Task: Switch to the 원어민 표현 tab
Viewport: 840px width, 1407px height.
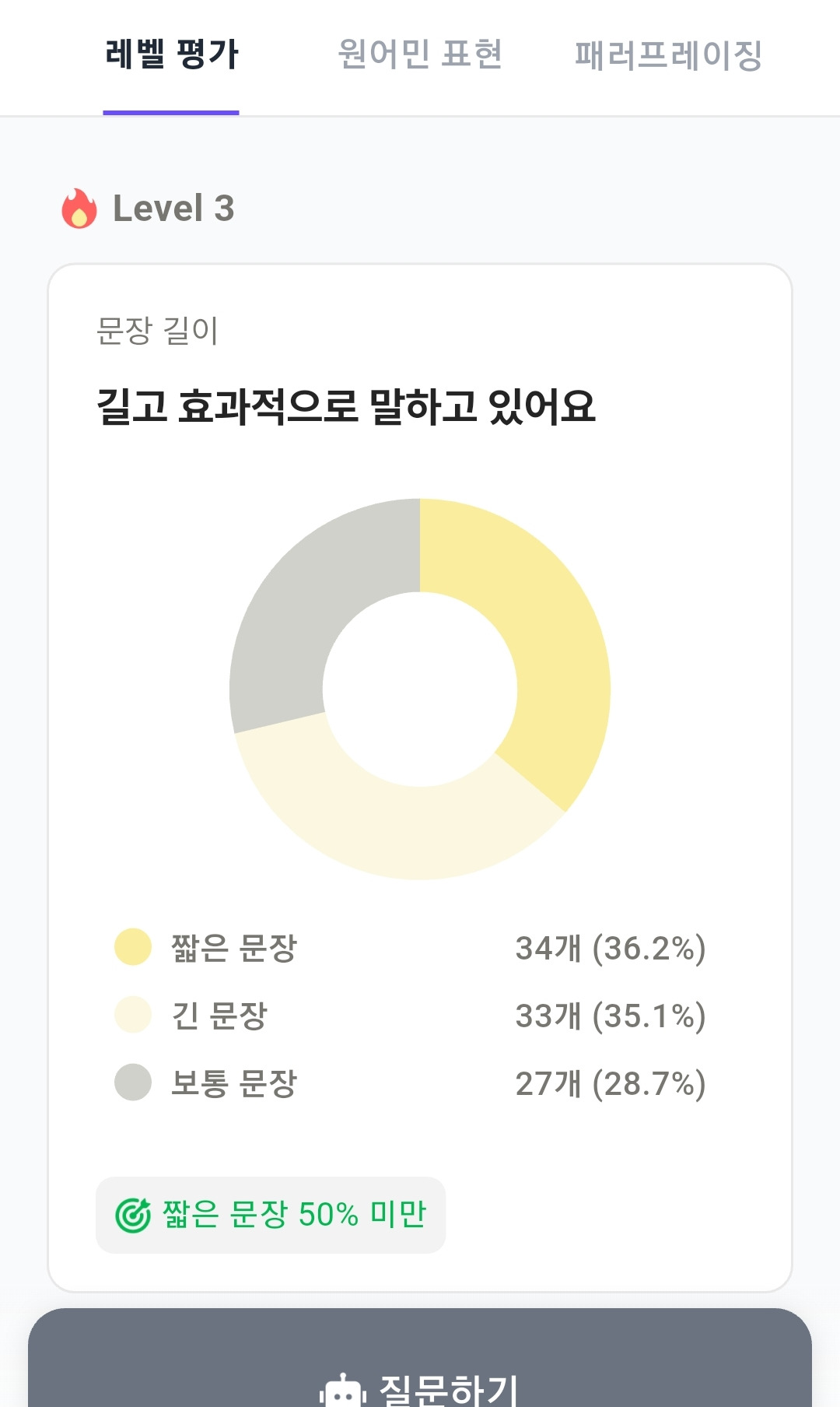Action: (x=420, y=54)
